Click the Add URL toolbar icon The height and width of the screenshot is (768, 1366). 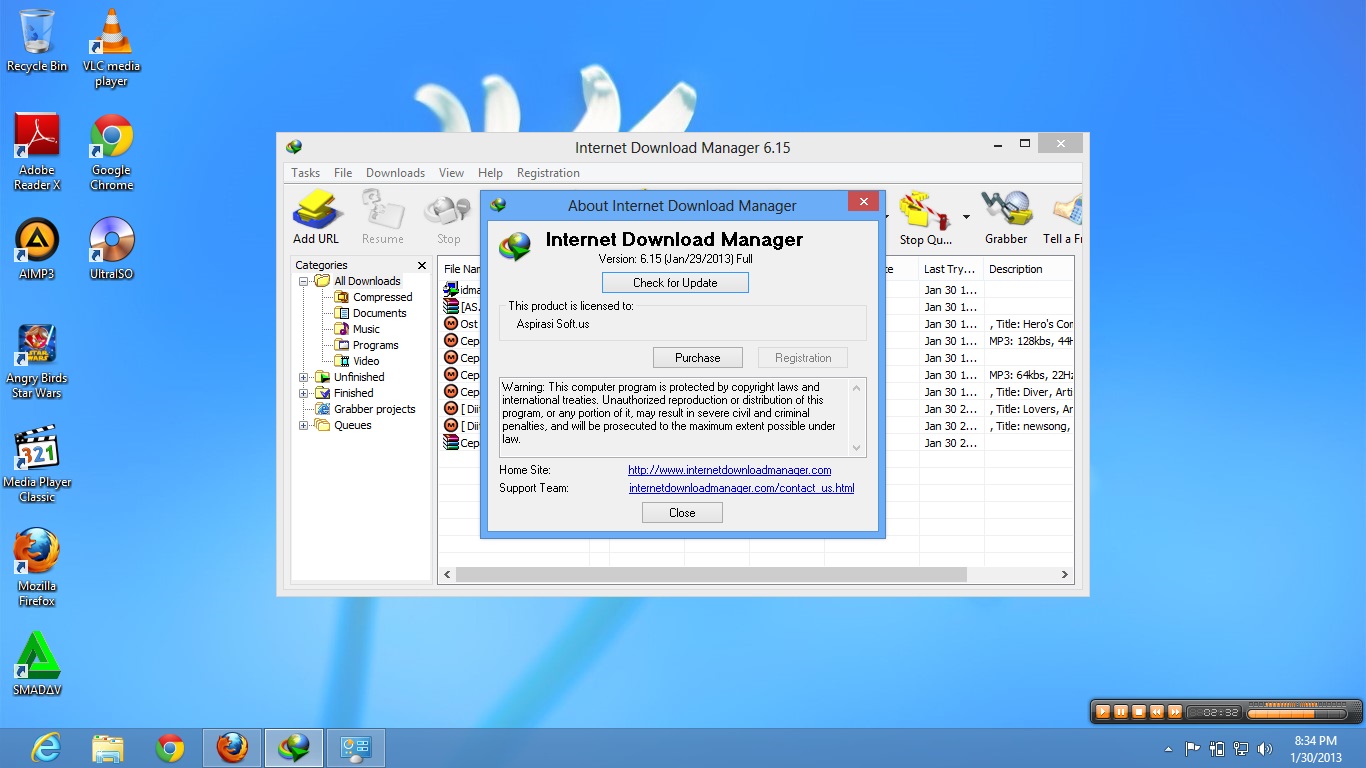[x=316, y=218]
